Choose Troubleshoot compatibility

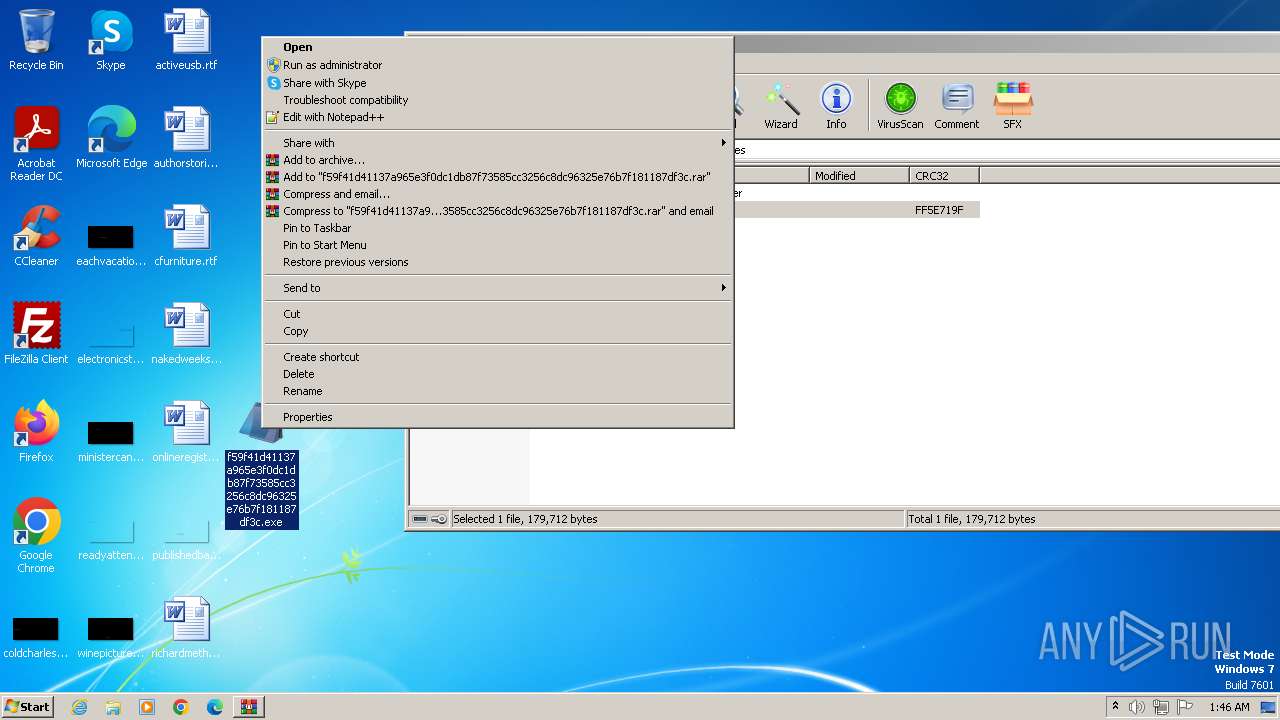pyautogui.click(x=497, y=100)
